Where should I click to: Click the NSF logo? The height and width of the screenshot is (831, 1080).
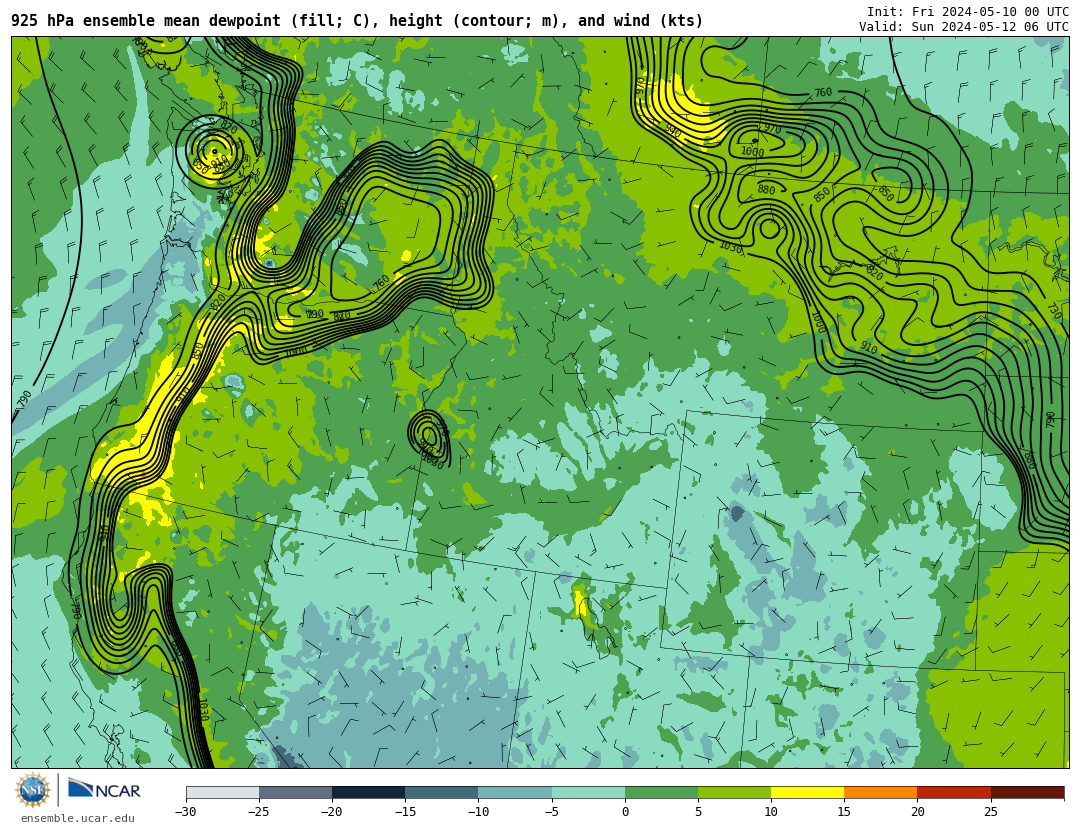pos(33,790)
